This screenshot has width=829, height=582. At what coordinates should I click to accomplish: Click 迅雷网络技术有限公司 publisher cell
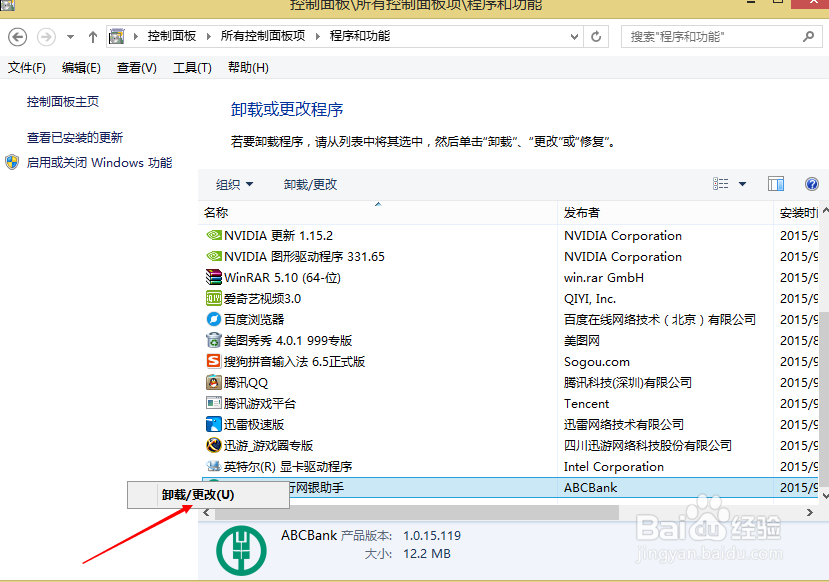[x=624, y=424]
